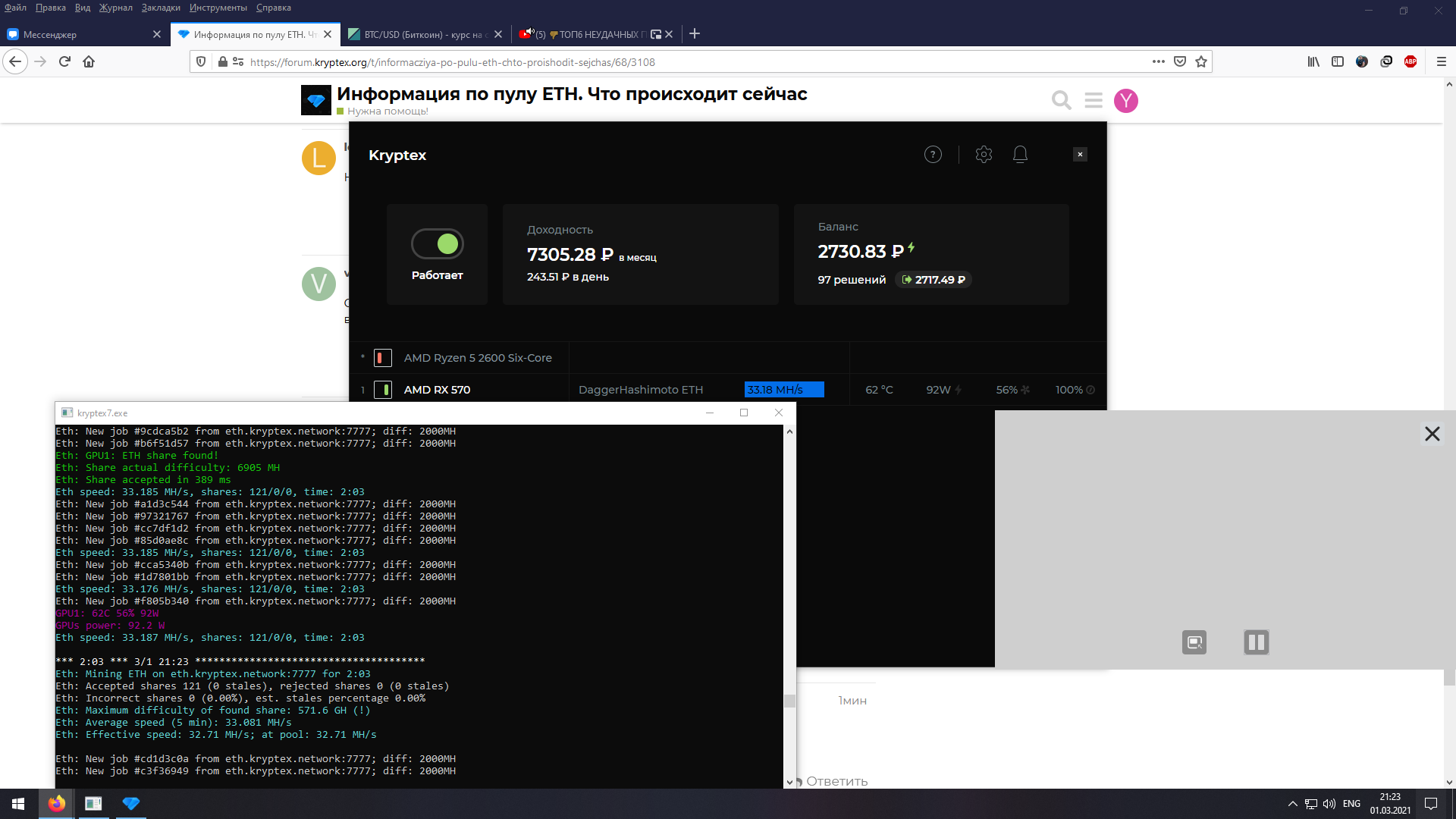Image resolution: width=1456 pixels, height=819 pixels.
Task: Click the 100% GPU load info icon
Action: coord(1090,390)
